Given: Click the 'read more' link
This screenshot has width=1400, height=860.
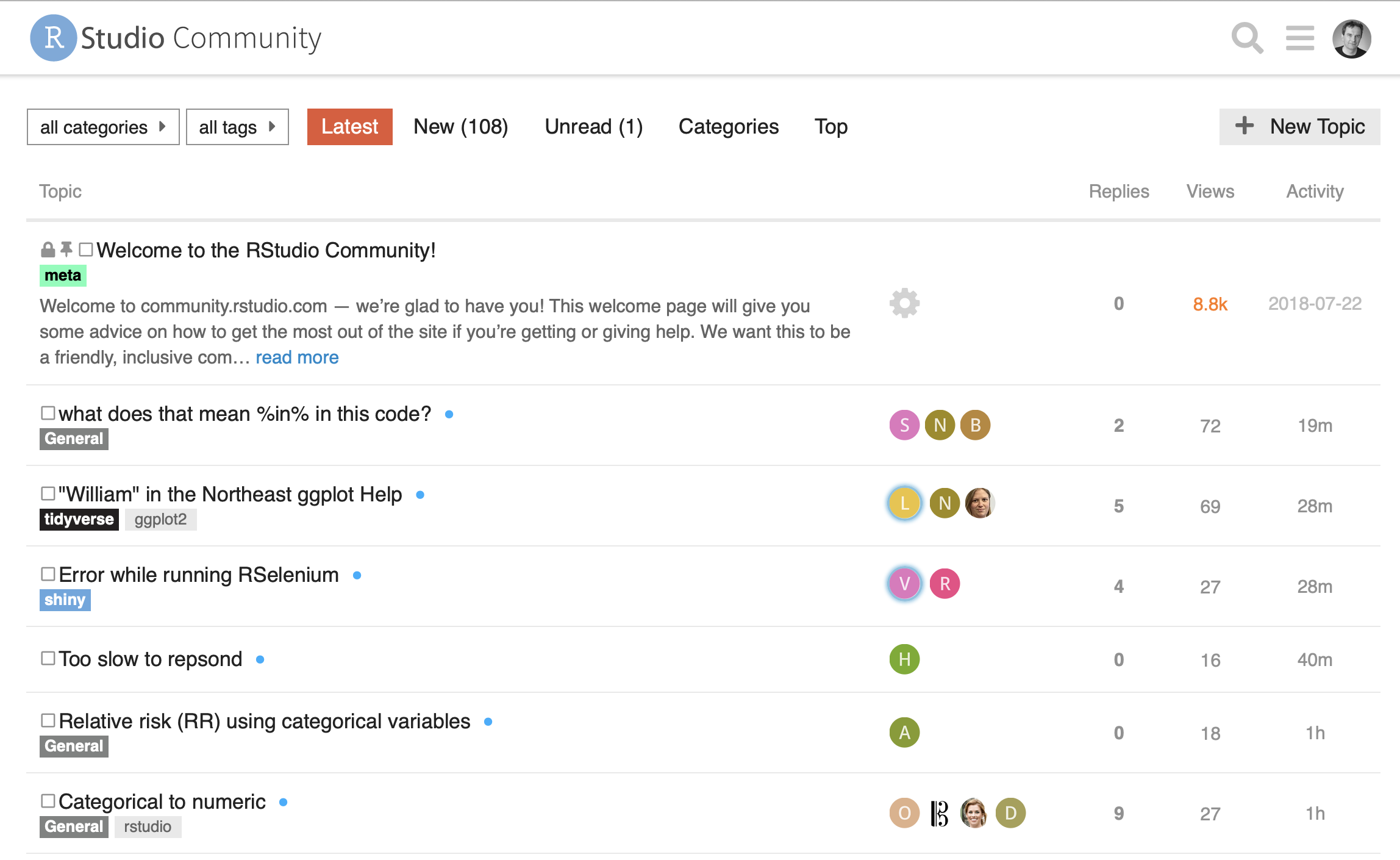Looking at the screenshot, I should pyautogui.click(x=297, y=357).
